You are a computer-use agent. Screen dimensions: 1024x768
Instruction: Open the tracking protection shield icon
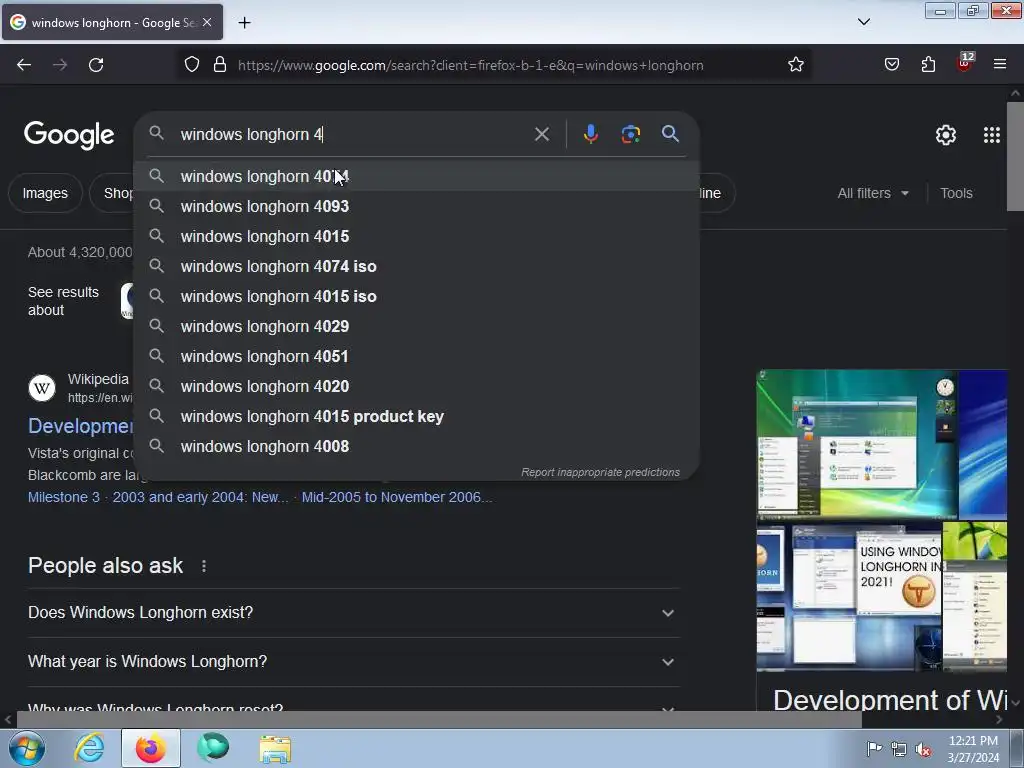point(191,65)
